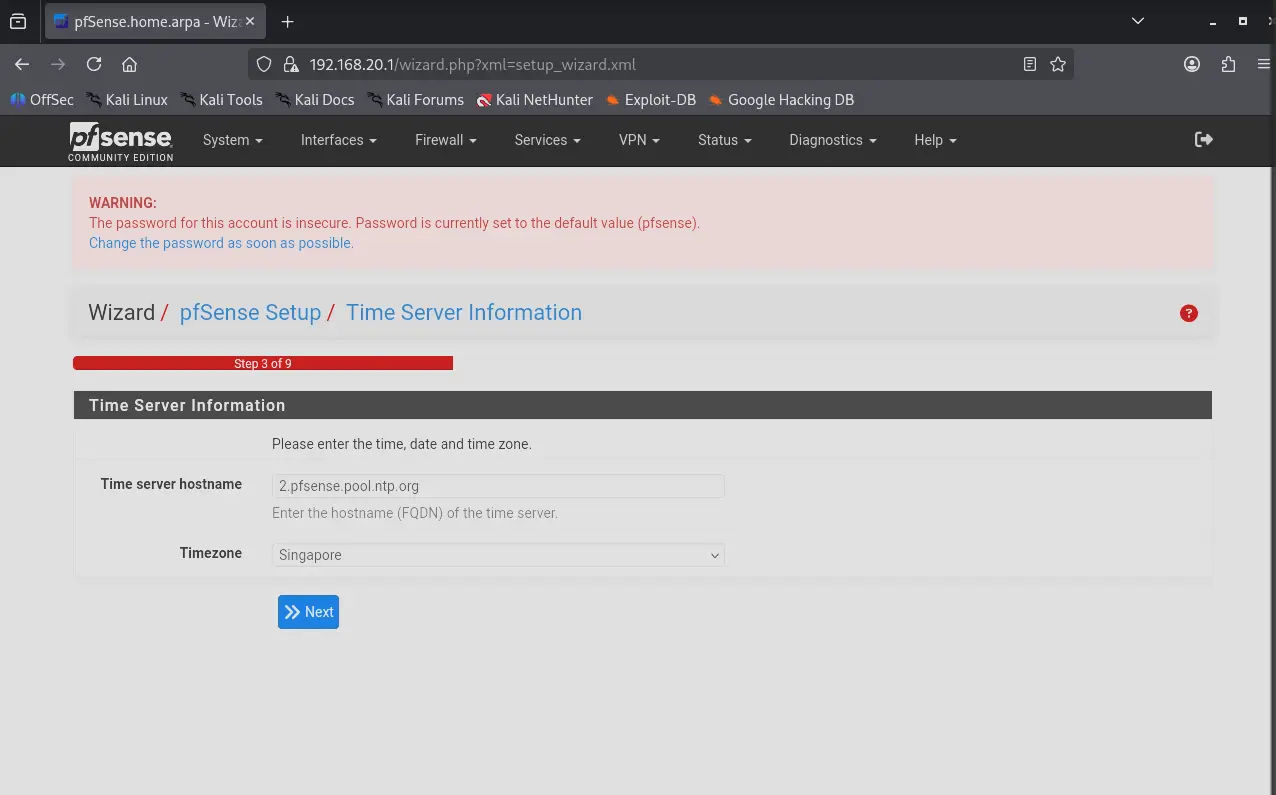Go to browser home page icon
This screenshot has height=795, width=1276.
(x=129, y=64)
